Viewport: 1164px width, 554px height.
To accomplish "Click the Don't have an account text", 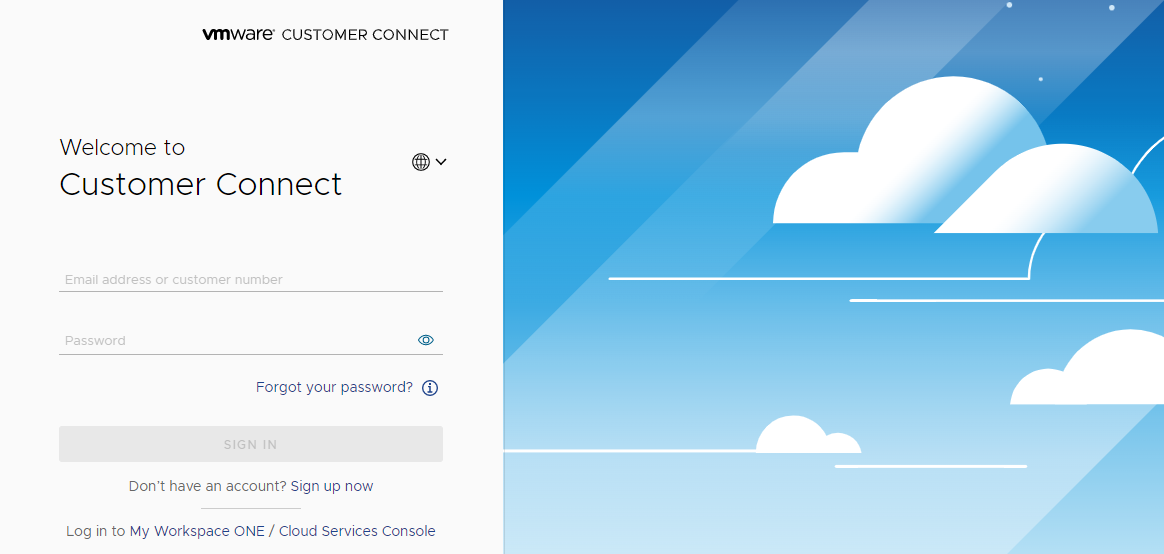I will point(207,486).
